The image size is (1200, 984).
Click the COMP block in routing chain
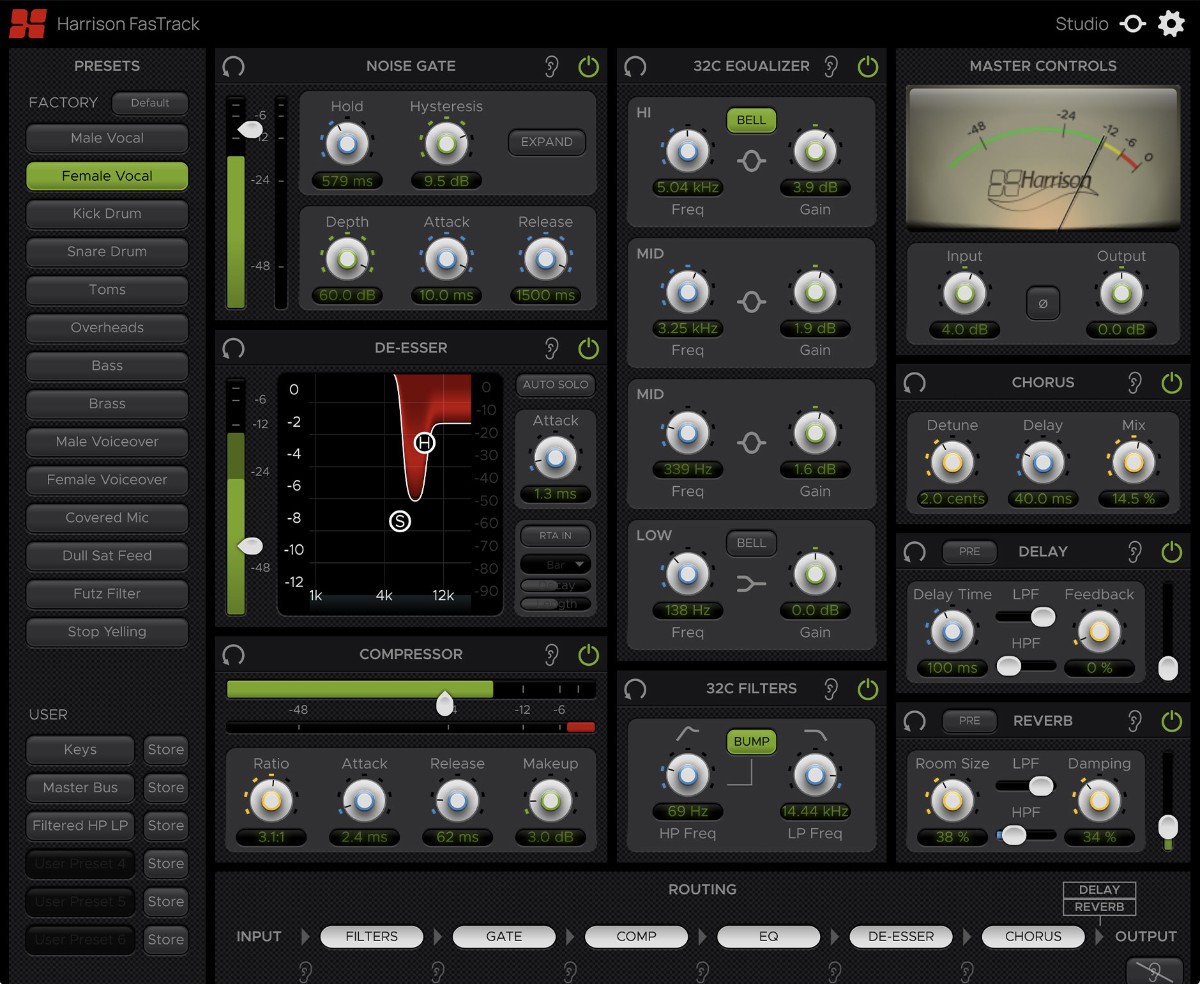coord(636,937)
